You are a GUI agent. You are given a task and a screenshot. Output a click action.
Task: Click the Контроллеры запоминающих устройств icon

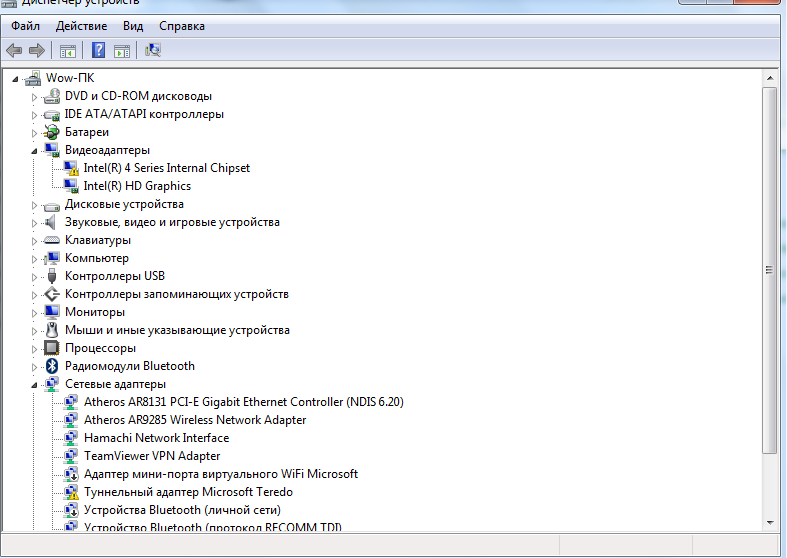coord(52,294)
